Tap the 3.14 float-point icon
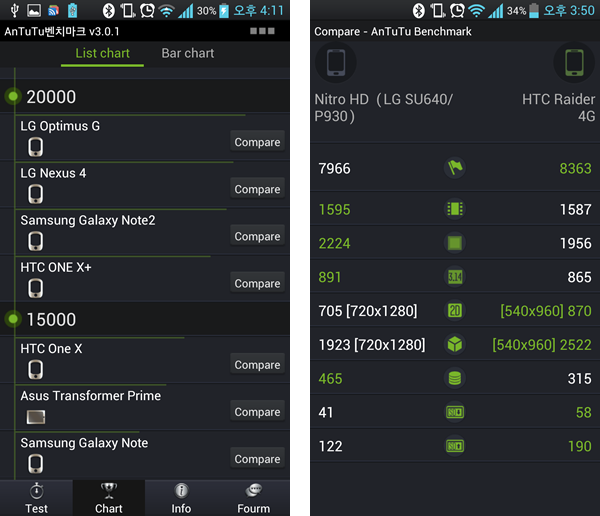Image resolution: width=600 pixels, height=516 pixels. coord(455,276)
